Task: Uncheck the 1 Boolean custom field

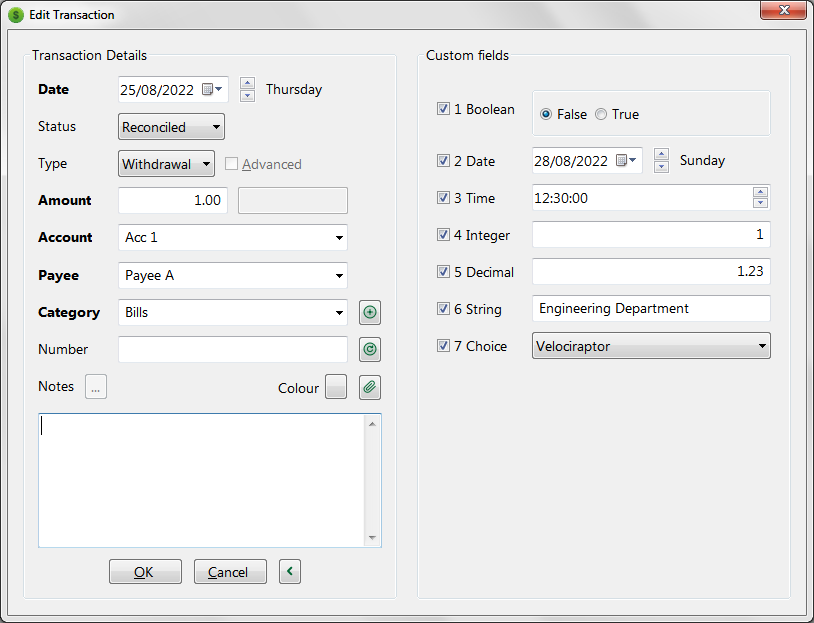Action: [443, 108]
